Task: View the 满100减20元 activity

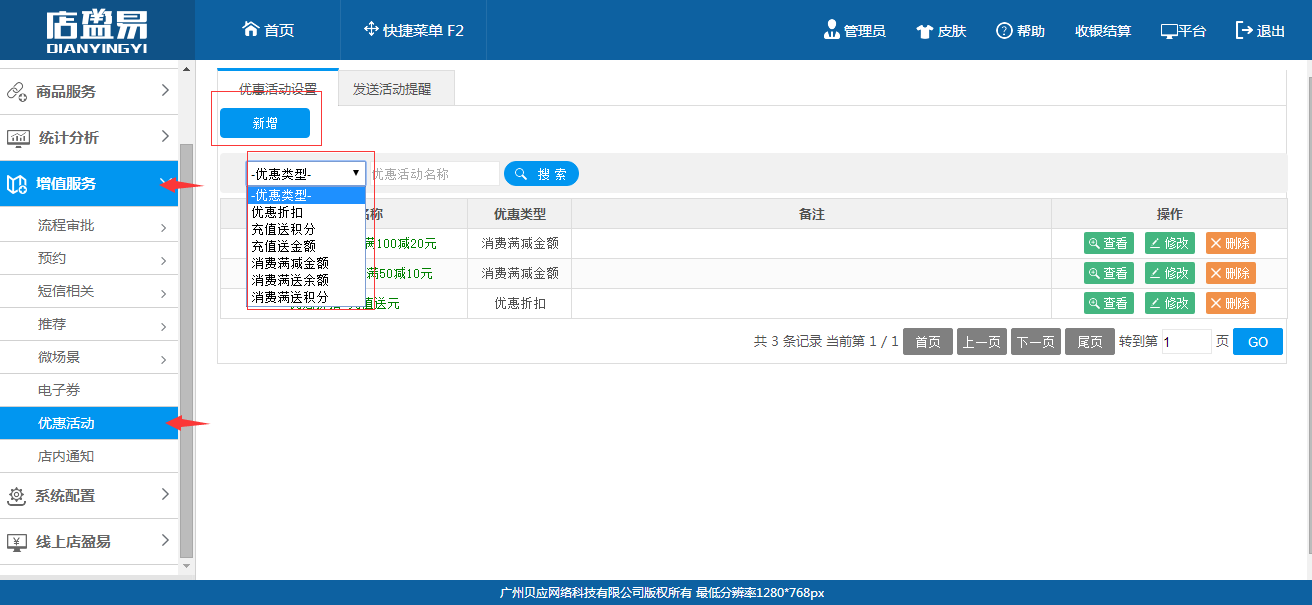Action: (x=1109, y=243)
